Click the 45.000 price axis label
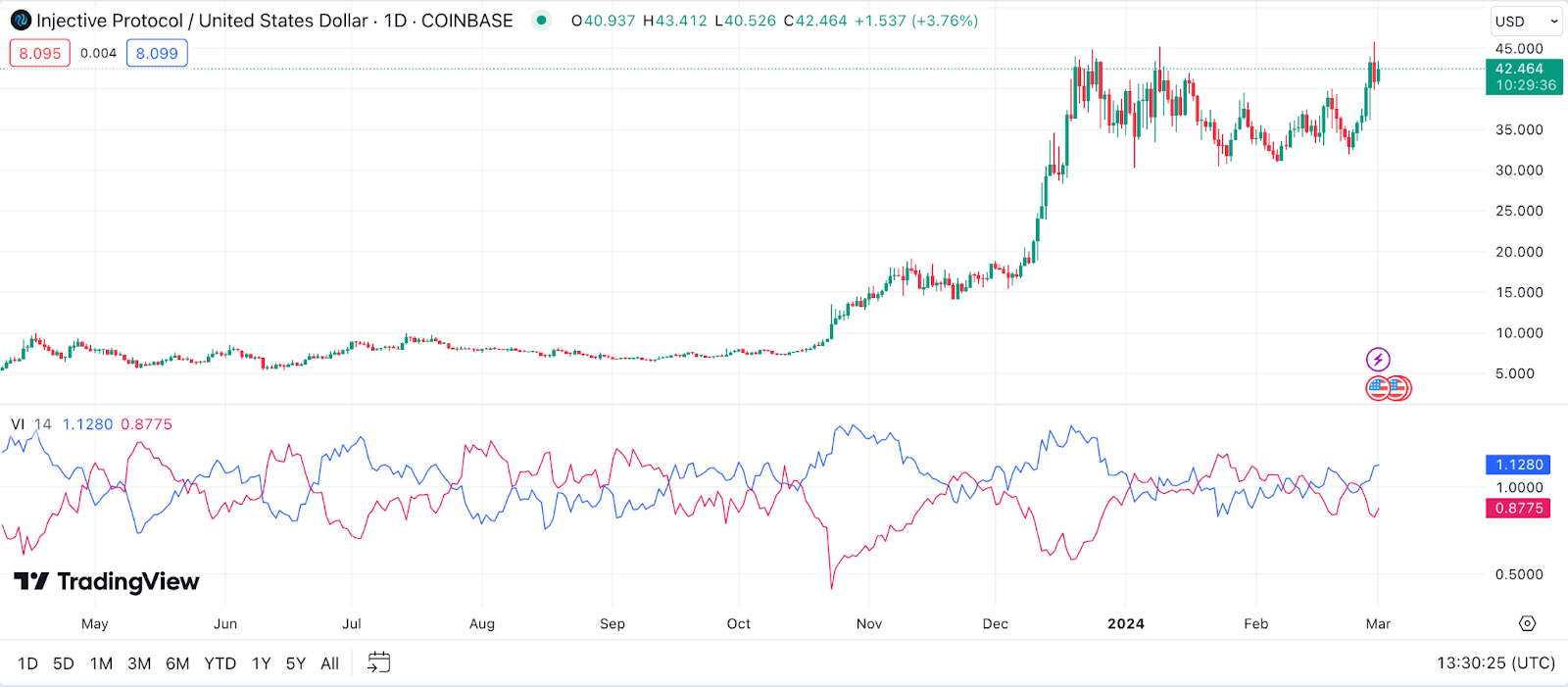This screenshot has width=1568, height=687. click(1519, 48)
